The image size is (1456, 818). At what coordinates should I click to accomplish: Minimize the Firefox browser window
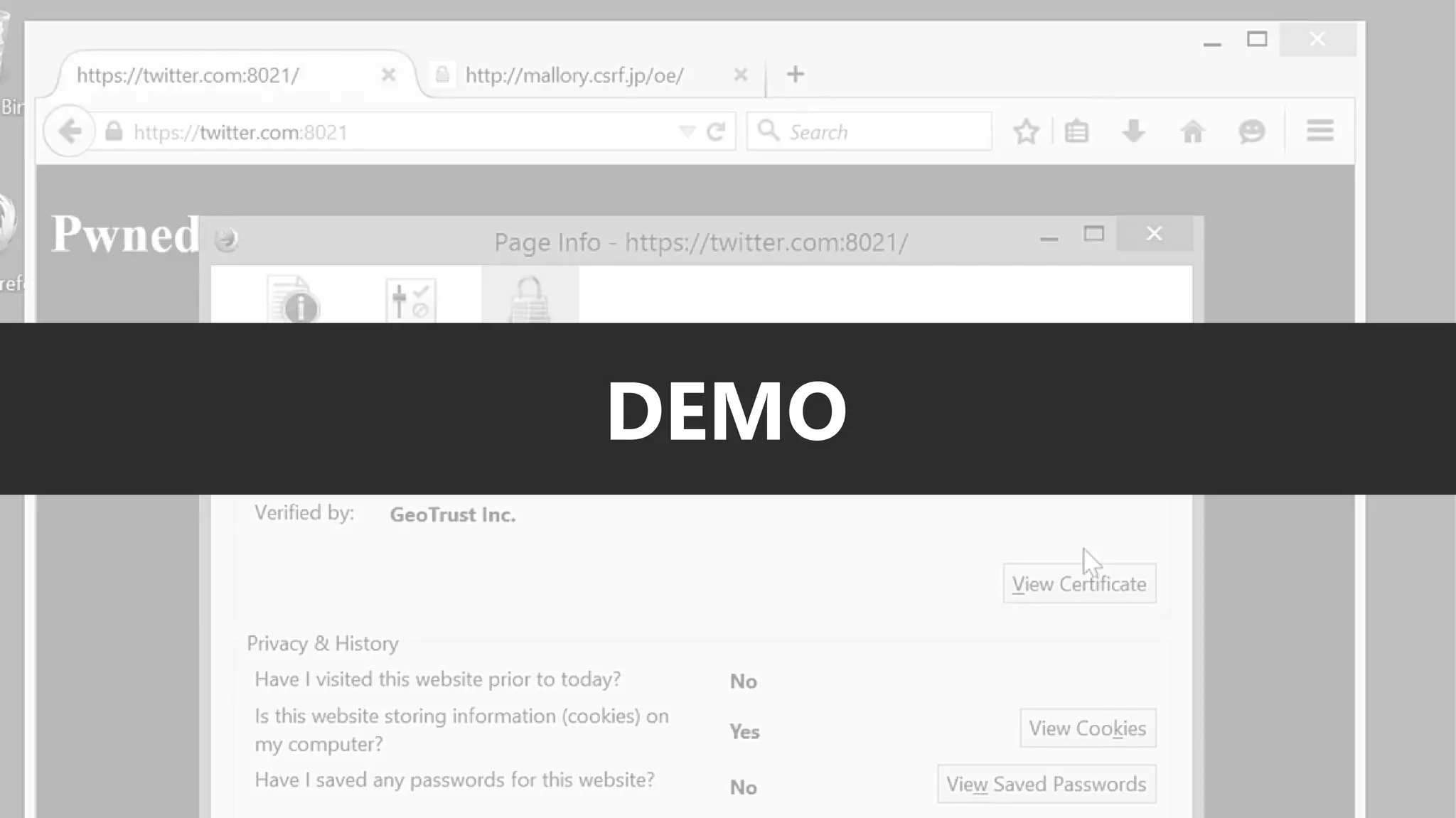point(1212,43)
